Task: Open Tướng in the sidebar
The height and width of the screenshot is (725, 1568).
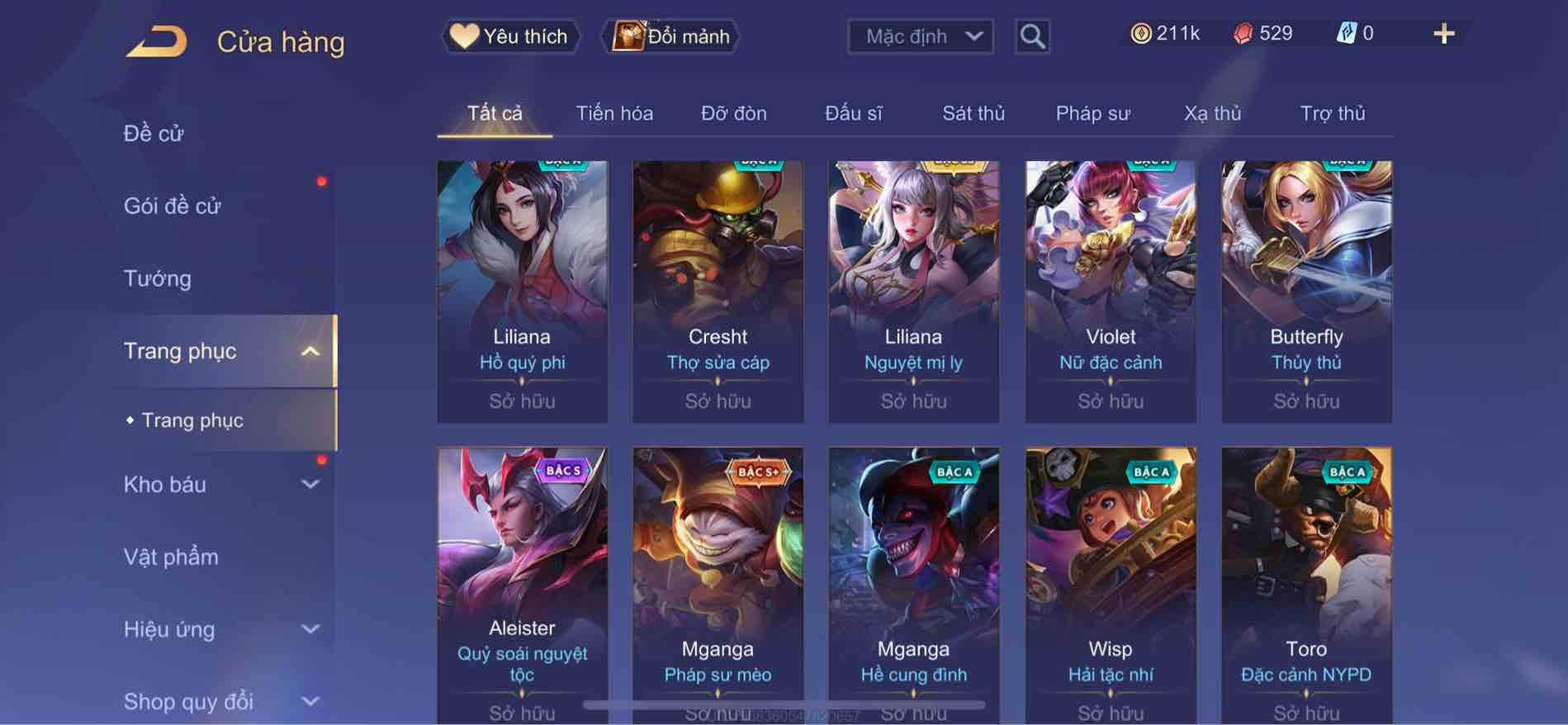Action: (157, 278)
